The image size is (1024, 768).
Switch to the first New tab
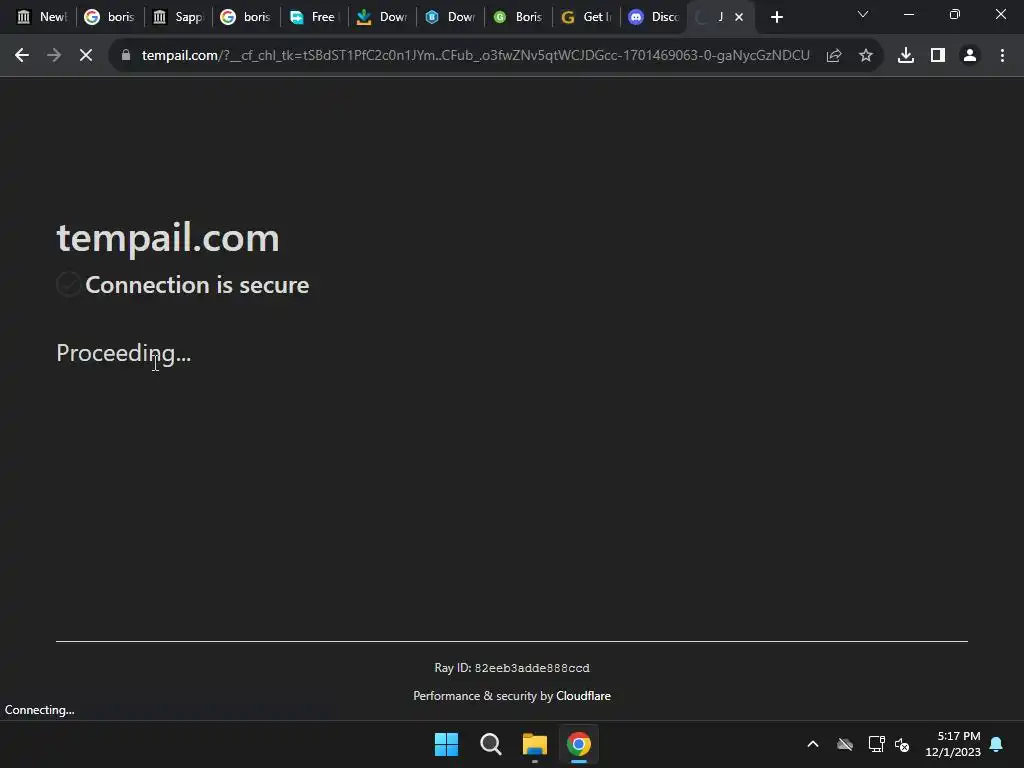pyautogui.click(x=41, y=17)
